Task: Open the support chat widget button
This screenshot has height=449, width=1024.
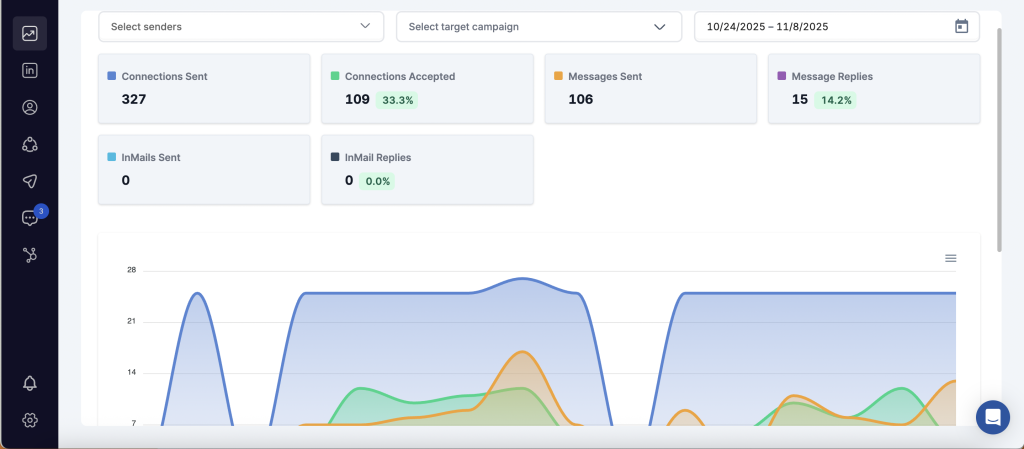Action: point(993,417)
